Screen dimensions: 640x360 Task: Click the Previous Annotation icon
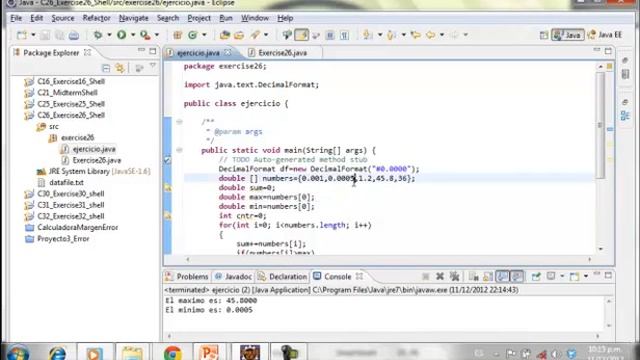391,35
